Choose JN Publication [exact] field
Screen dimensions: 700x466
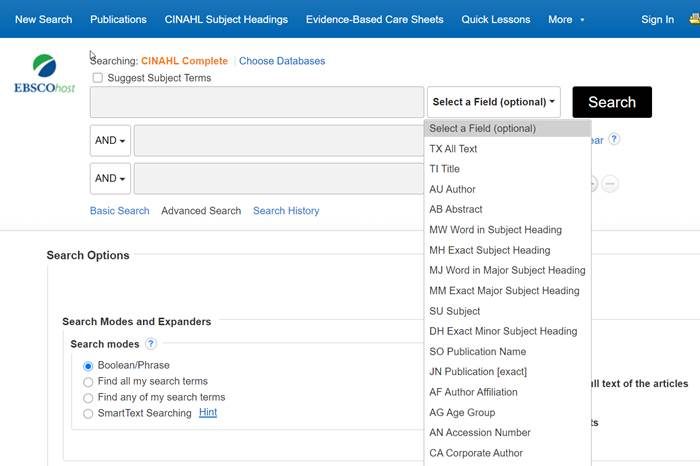pyautogui.click(x=507, y=372)
